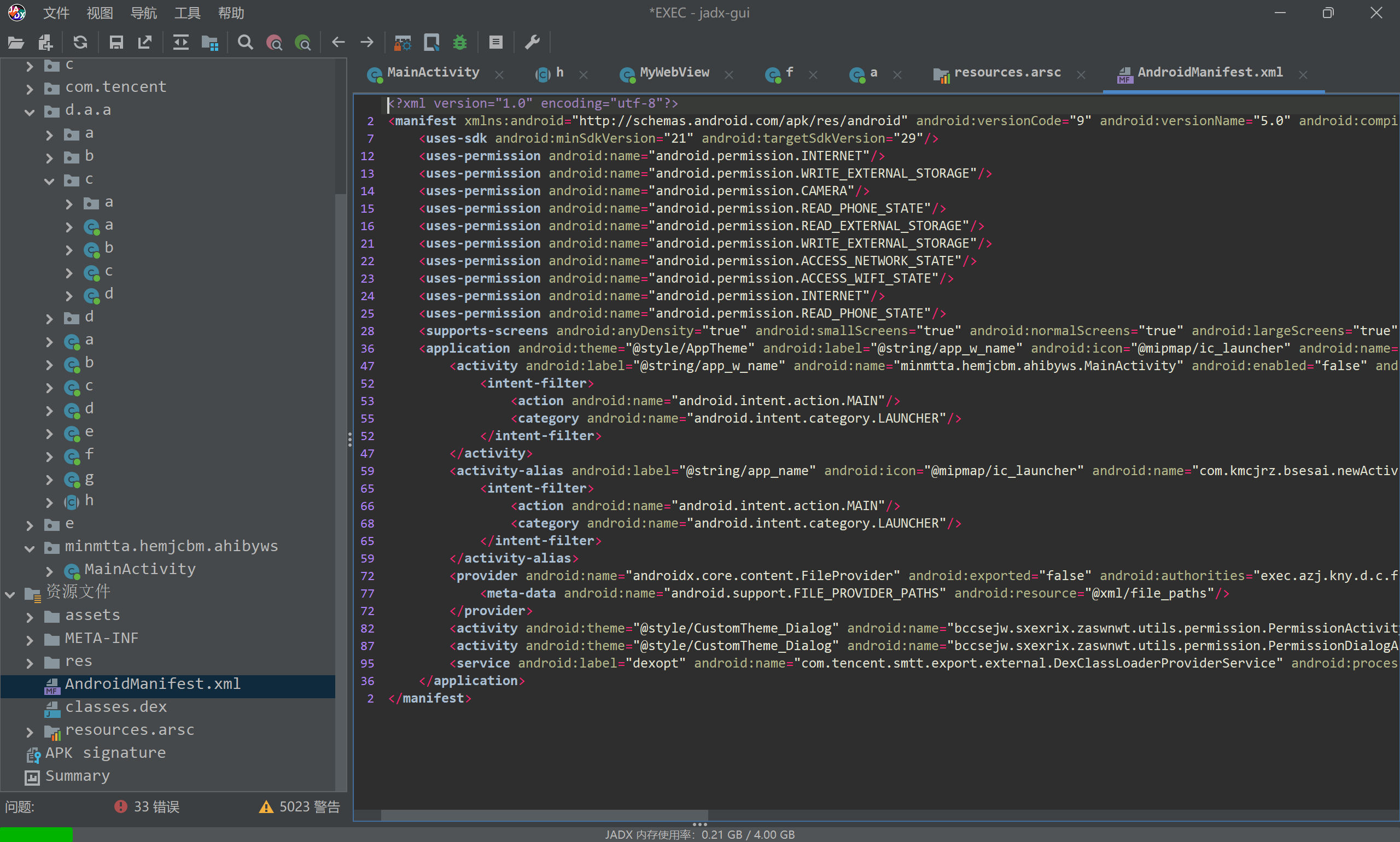Close the resources.arsc tab

click(x=1081, y=75)
